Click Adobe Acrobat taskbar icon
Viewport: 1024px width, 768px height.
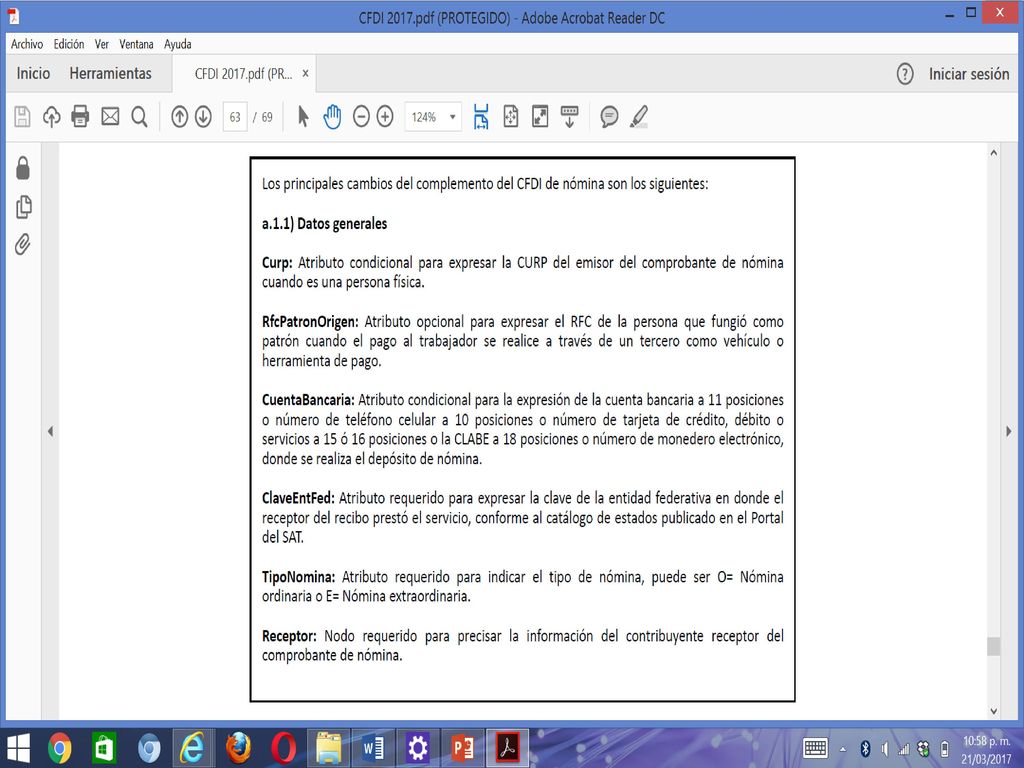tap(507, 748)
